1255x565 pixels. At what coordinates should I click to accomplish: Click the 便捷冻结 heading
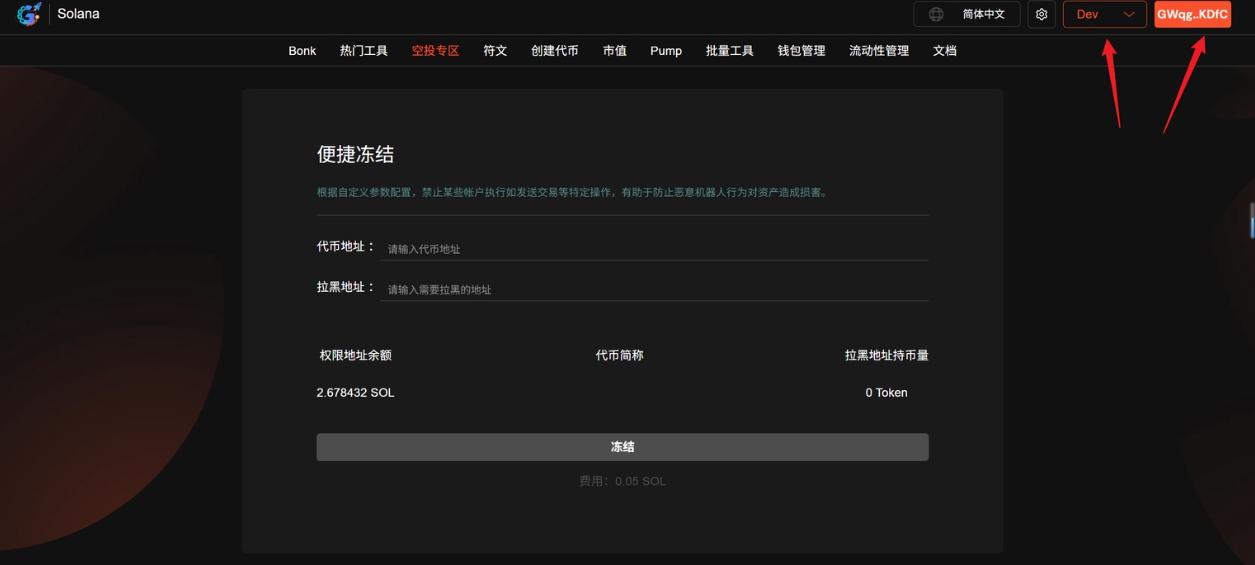coord(355,154)
